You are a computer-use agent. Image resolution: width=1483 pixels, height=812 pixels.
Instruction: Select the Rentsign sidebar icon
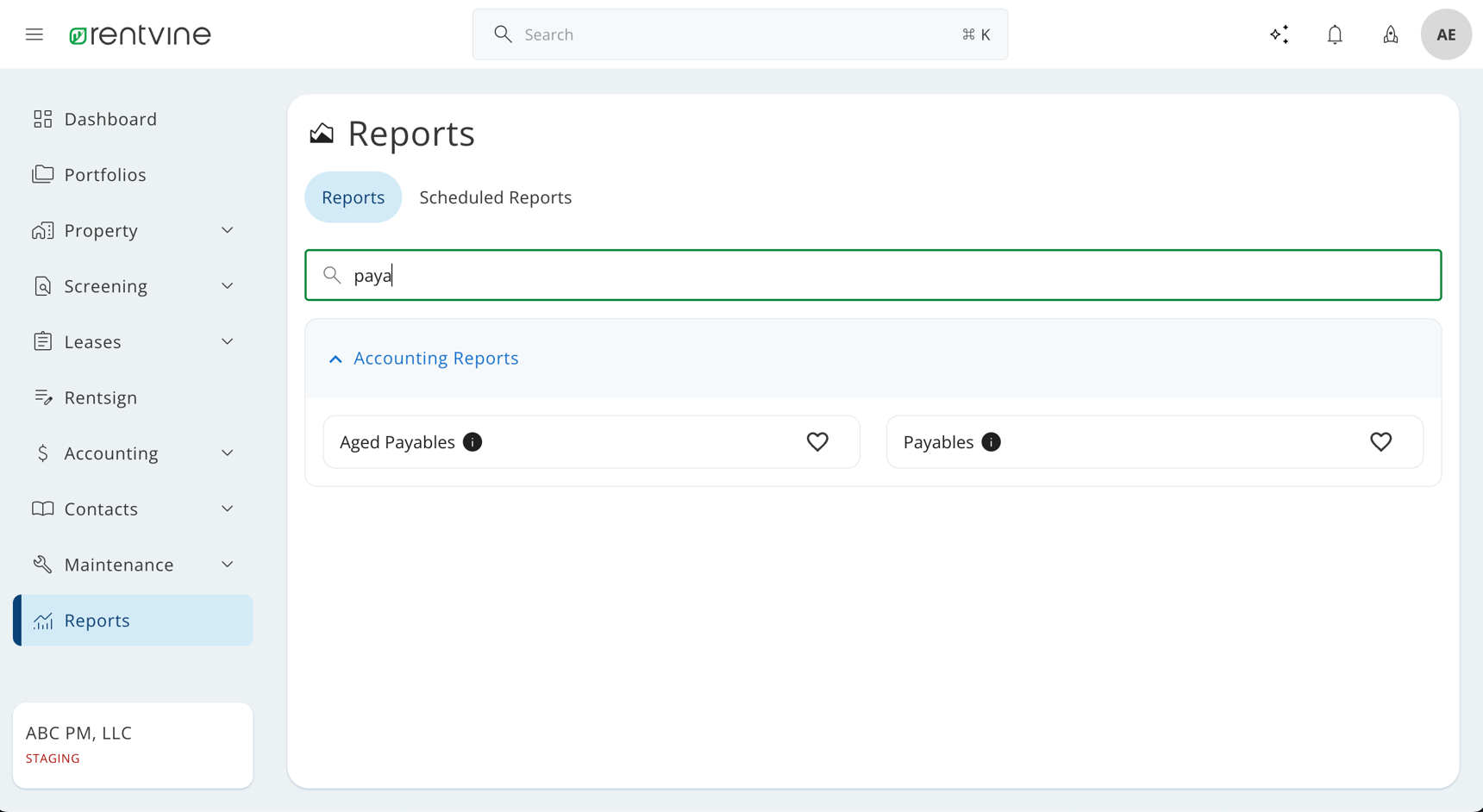(x=43, y=397)
